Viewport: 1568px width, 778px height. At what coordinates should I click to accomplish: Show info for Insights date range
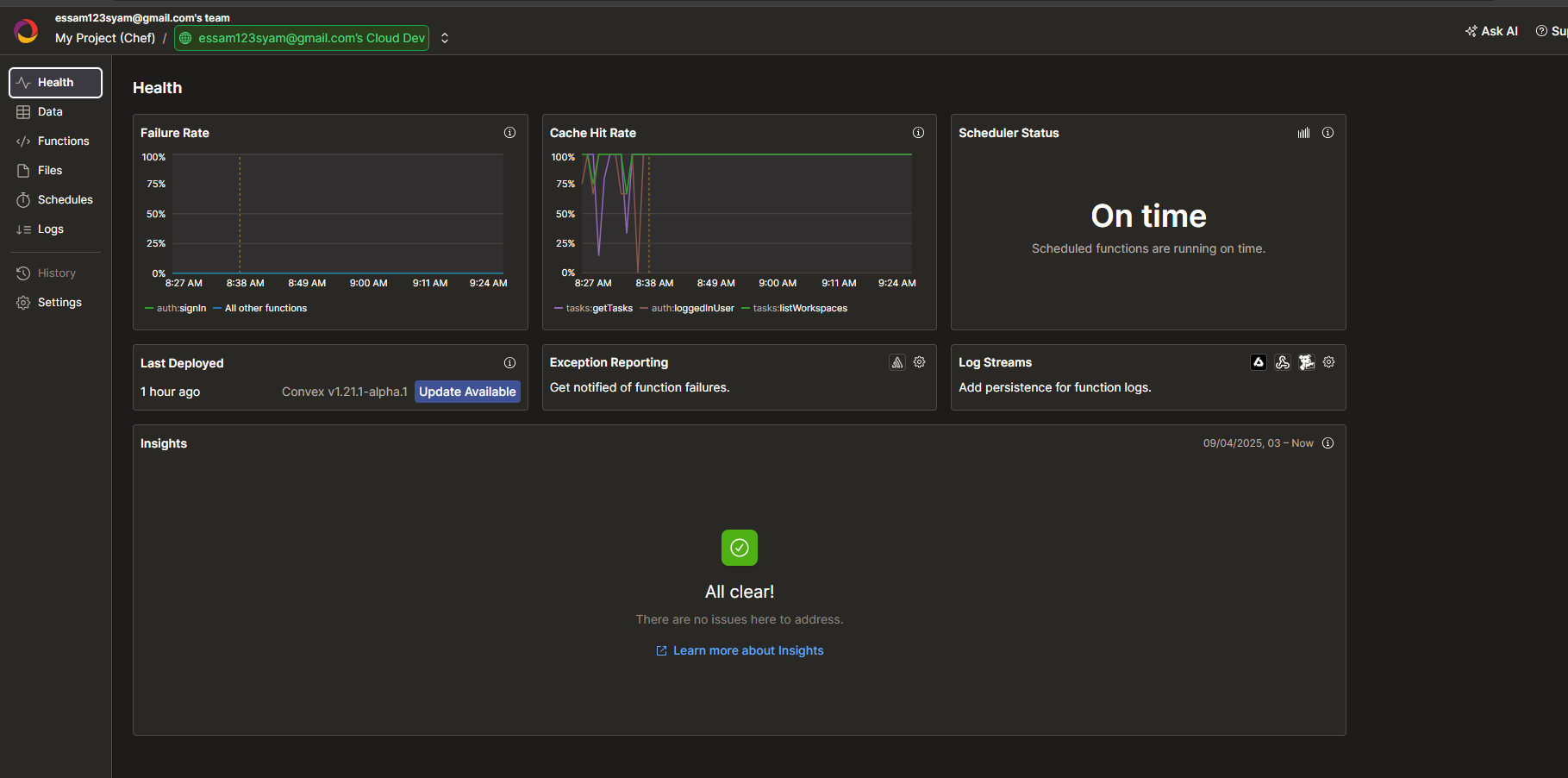pos(1328,443)
